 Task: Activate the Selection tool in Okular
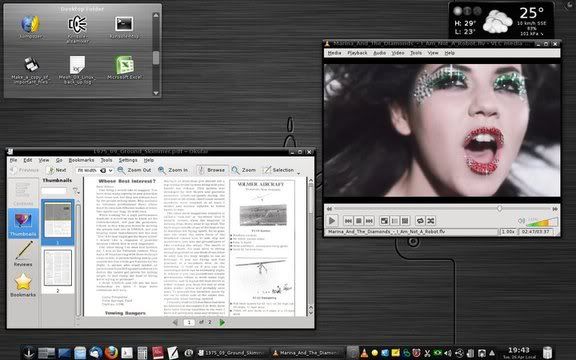point(279,170)
